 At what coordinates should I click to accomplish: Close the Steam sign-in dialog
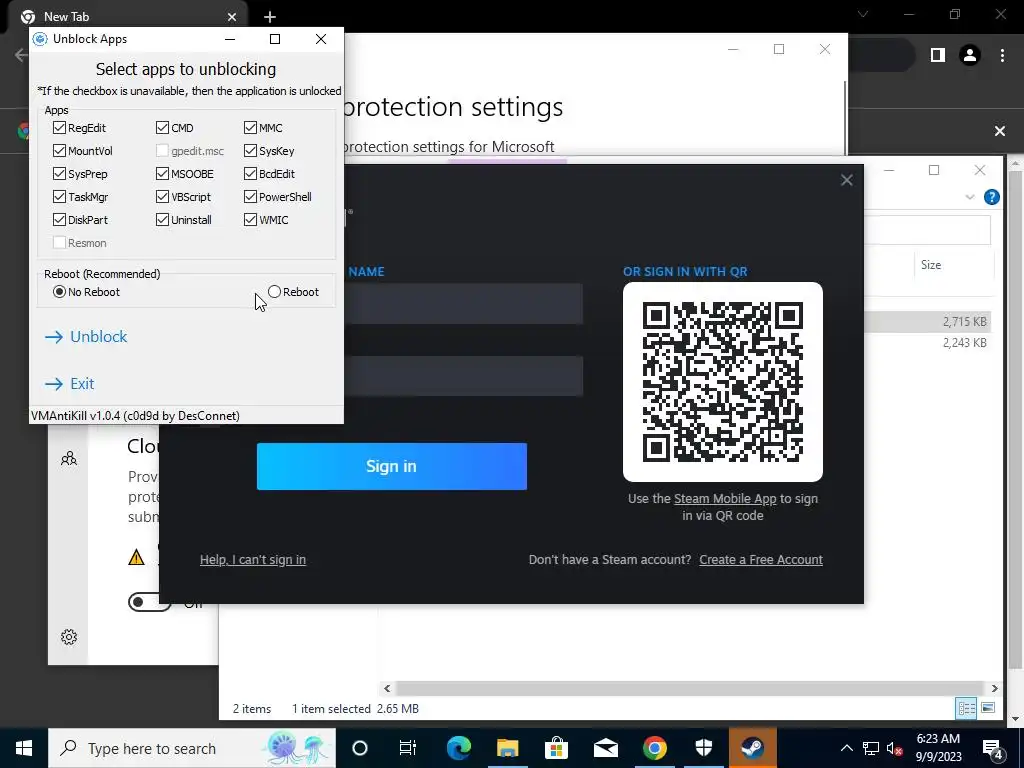(x=846, y=180)
